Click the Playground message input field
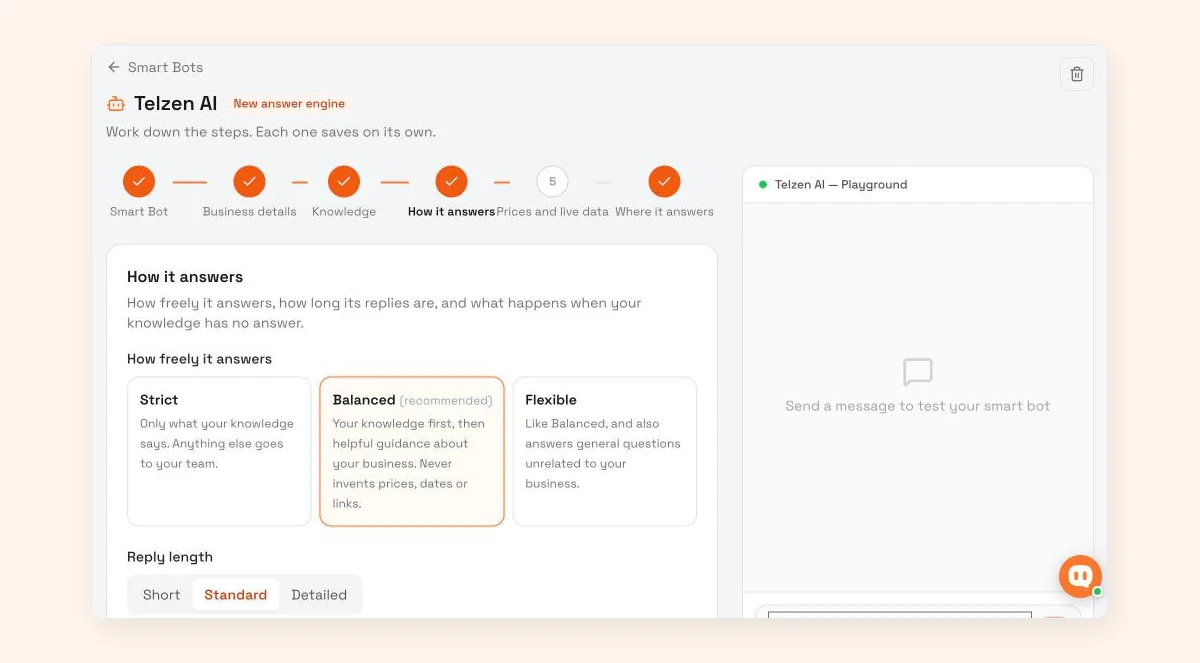The height and width of the screenshot is (663, 1200). pos(900,614)
